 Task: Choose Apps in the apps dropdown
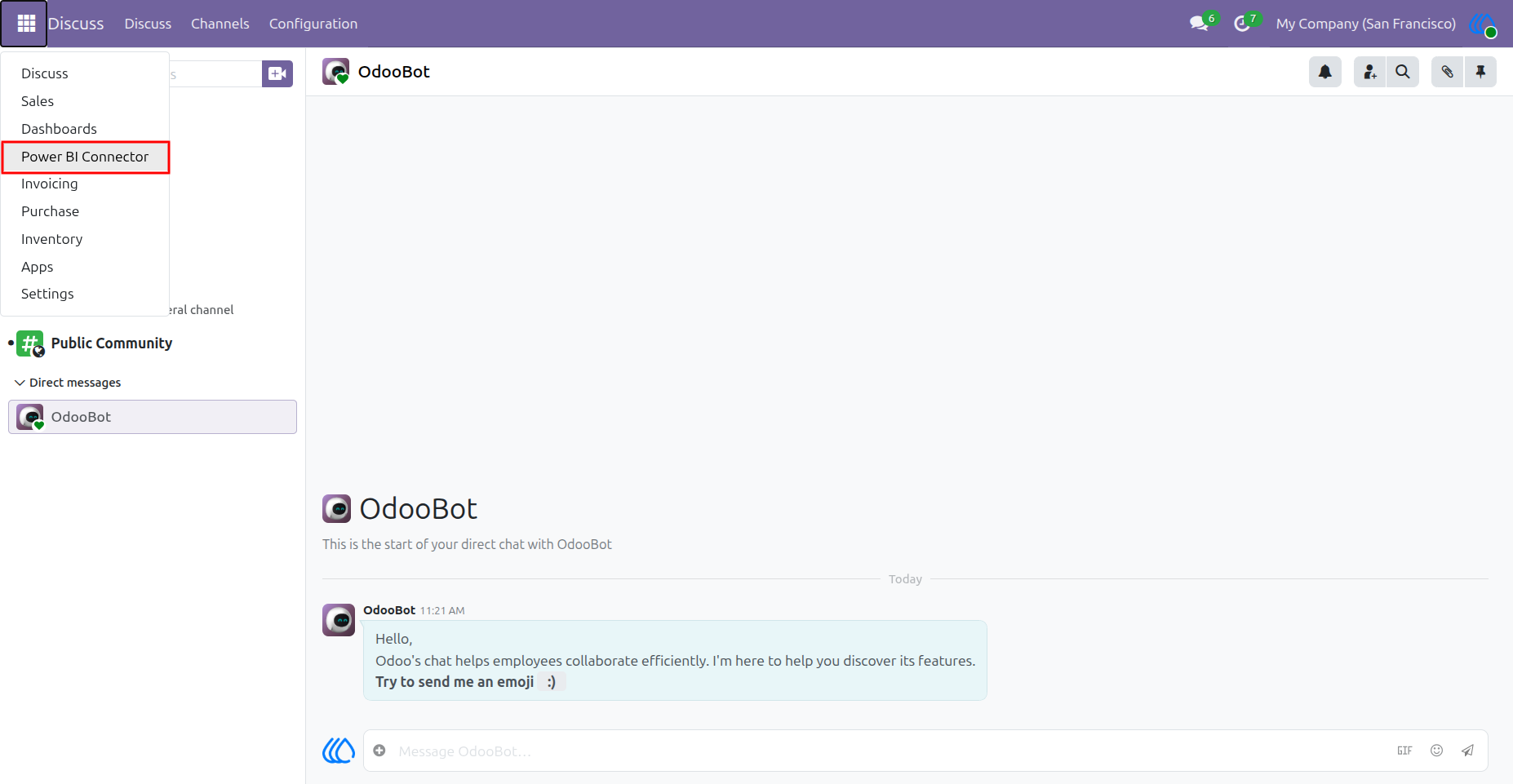click(x=86, y=267)
